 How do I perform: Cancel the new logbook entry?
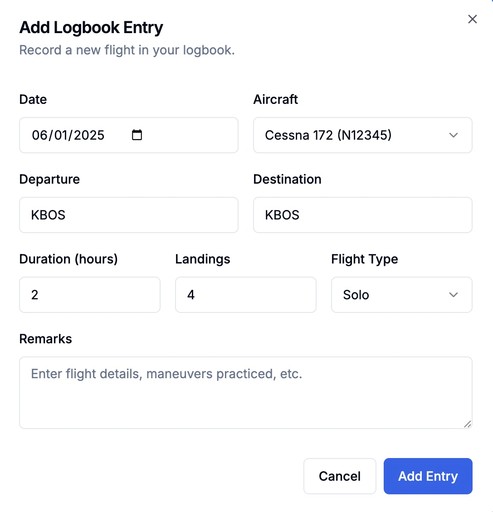tap(340, 476)
